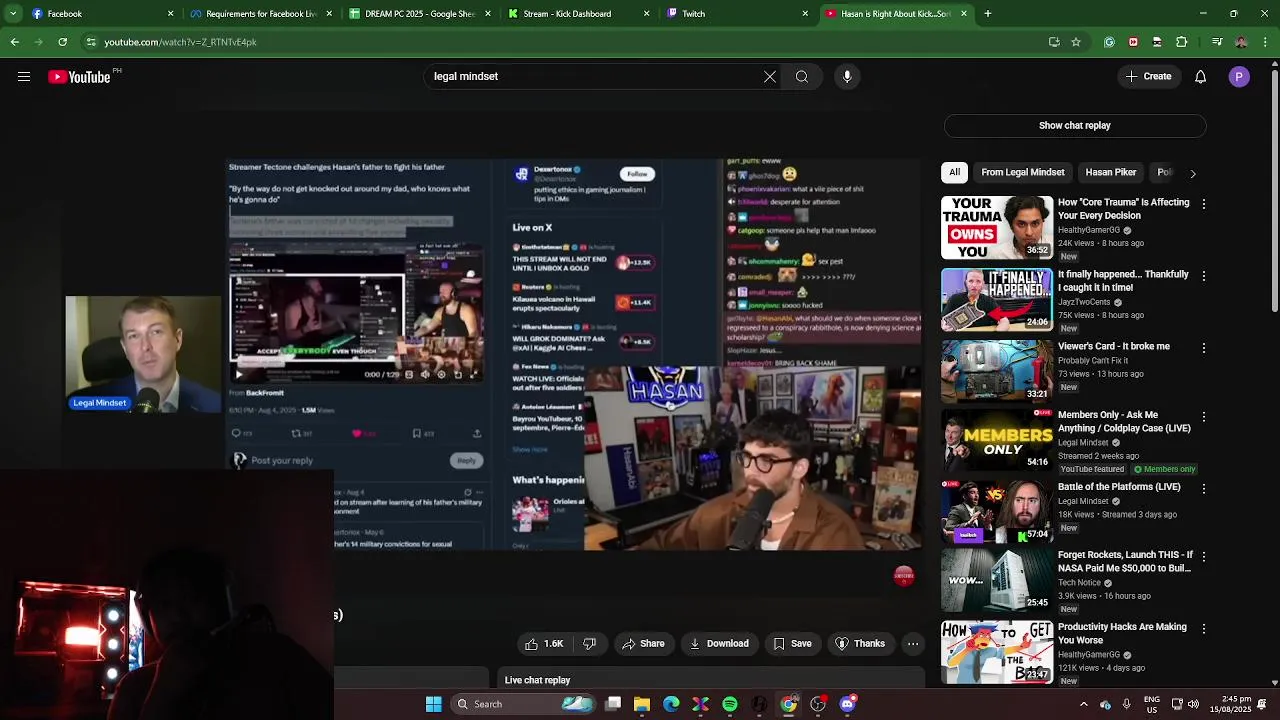This screenshot has height=720, width=1280.
Task: Open options for 'Viewer's Card' video
Action: coord(1204,348)
